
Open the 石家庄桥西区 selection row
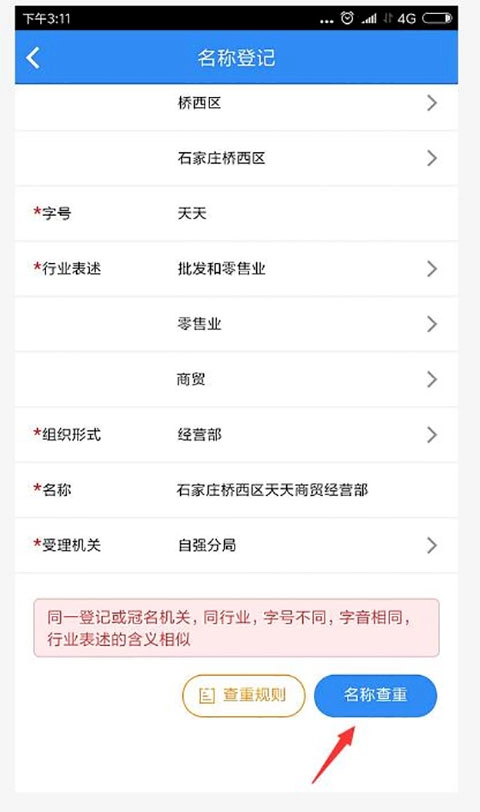[236, 158]
